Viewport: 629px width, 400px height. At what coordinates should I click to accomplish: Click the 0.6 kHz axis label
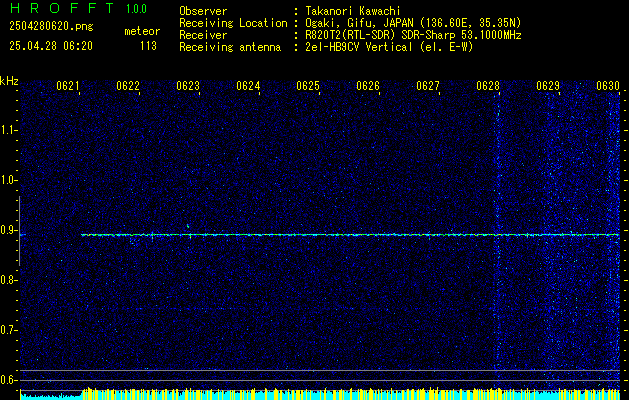click(8, 380)
